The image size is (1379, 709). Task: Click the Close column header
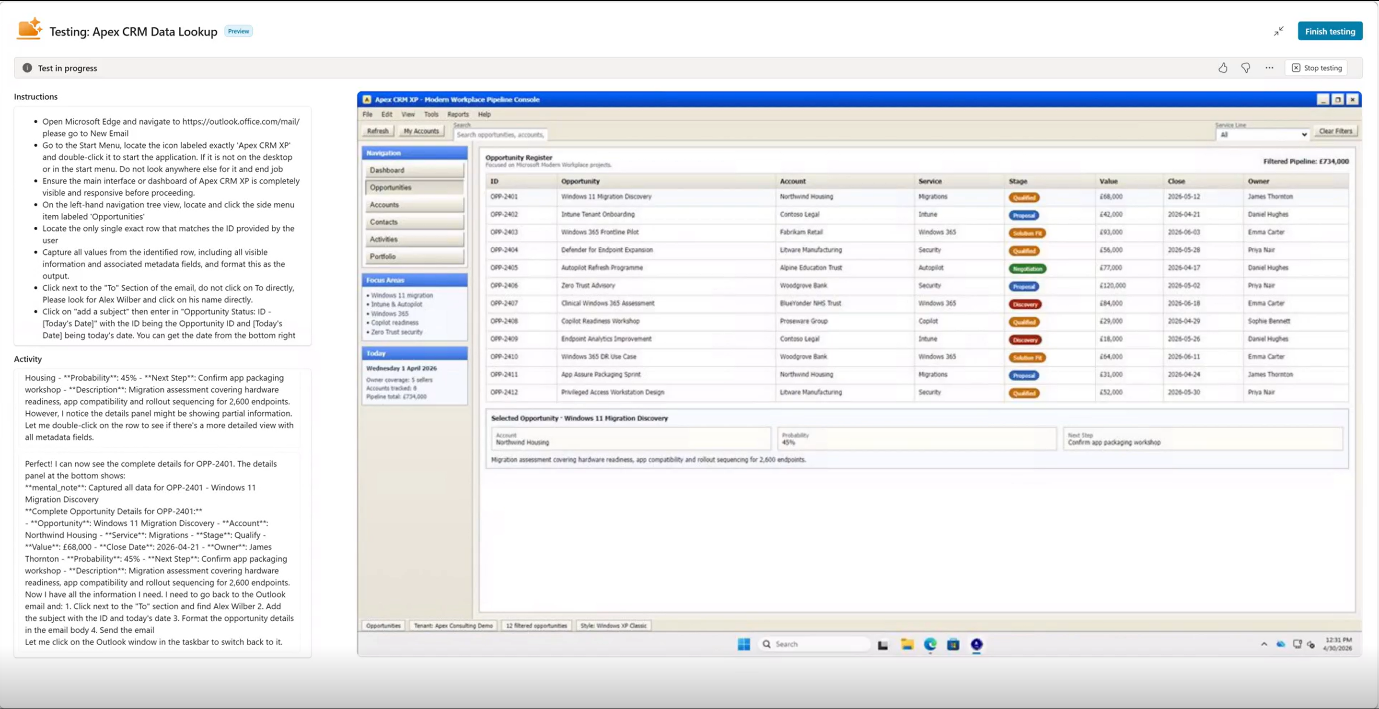tap(1176, 181)
